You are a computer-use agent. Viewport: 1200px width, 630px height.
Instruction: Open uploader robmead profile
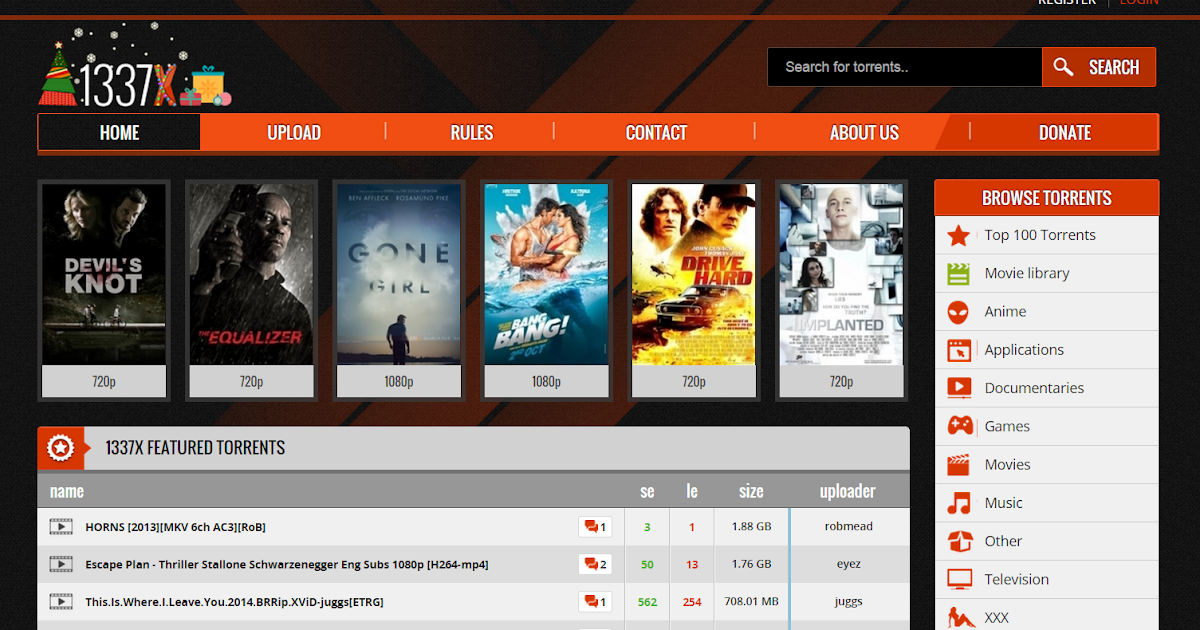tap(849, 527)
